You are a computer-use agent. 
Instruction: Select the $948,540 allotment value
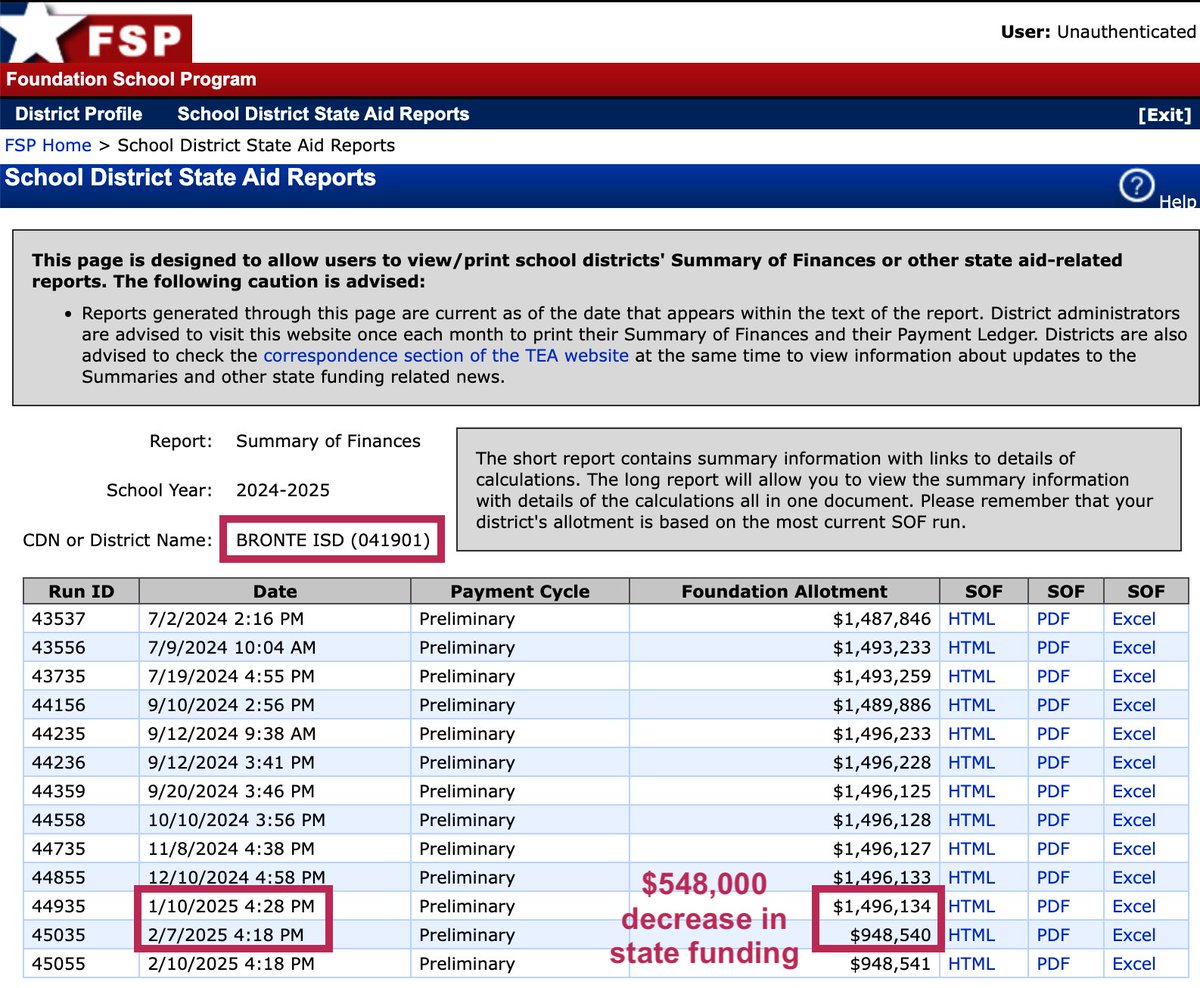891,935
